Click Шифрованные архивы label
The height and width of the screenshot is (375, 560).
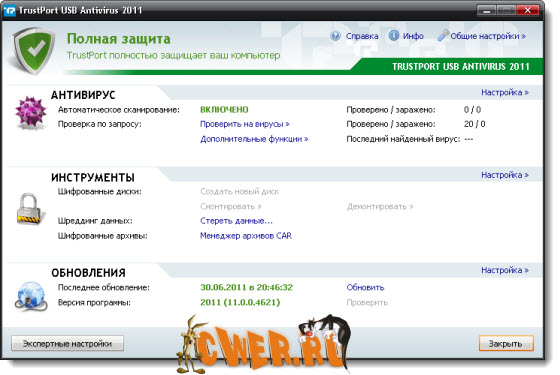coord(102,236)
